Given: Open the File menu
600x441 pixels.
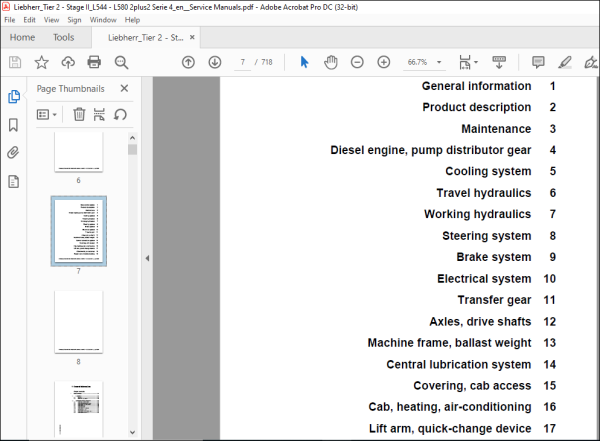Looking at the screenshot, I should [x=10, y=20].
